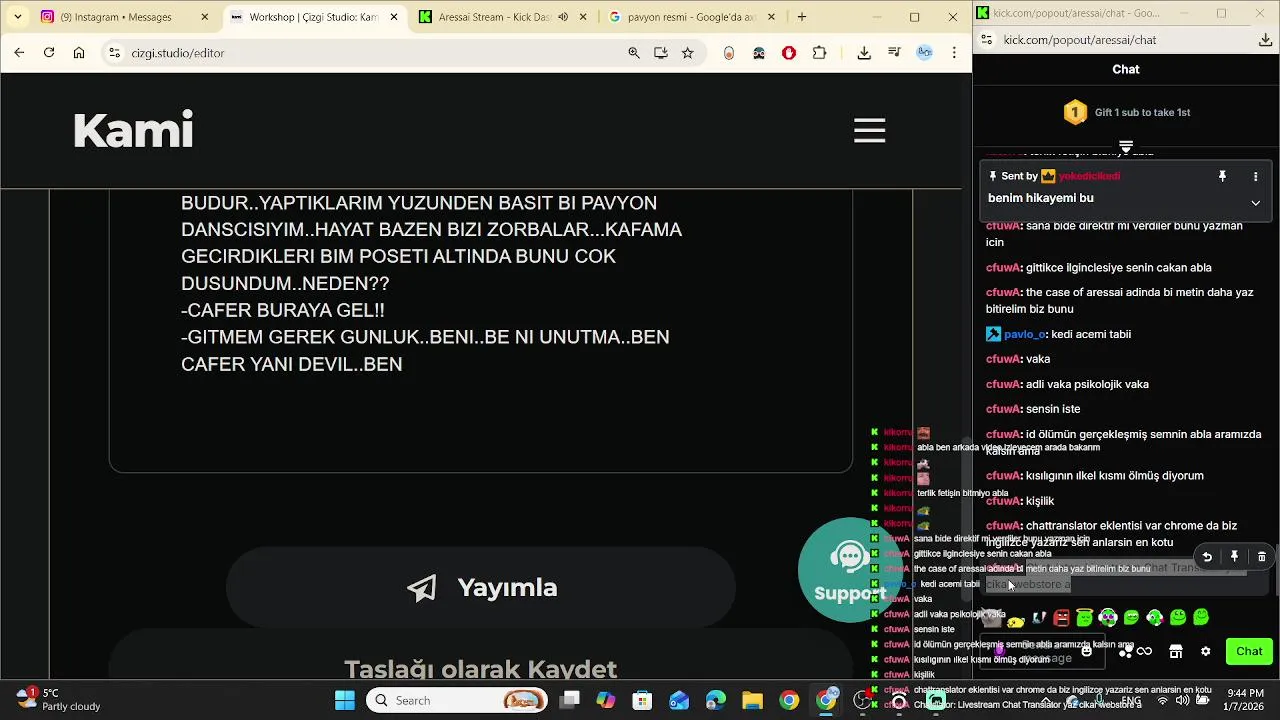Go back in the editor browser window
This screenshot has width=1280, height=720.
pos(19,53)
